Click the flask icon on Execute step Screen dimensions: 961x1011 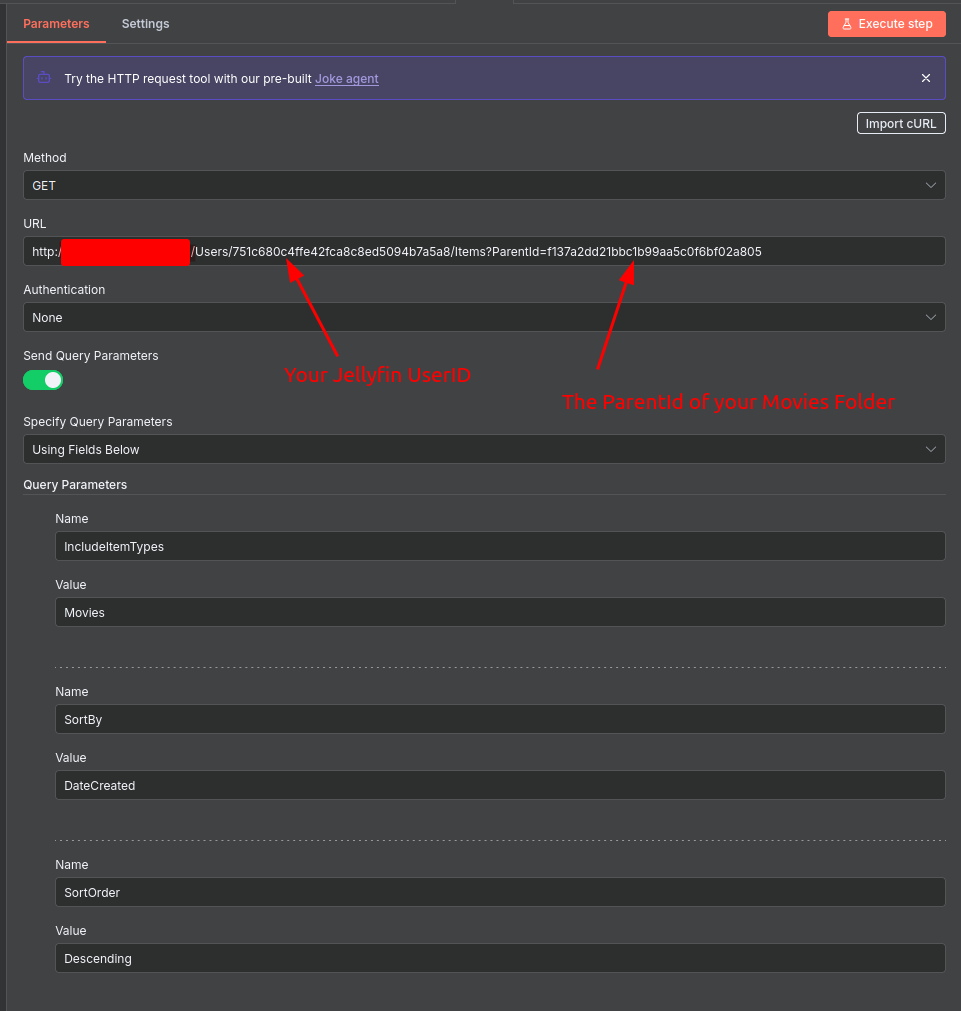coord(847,24)
